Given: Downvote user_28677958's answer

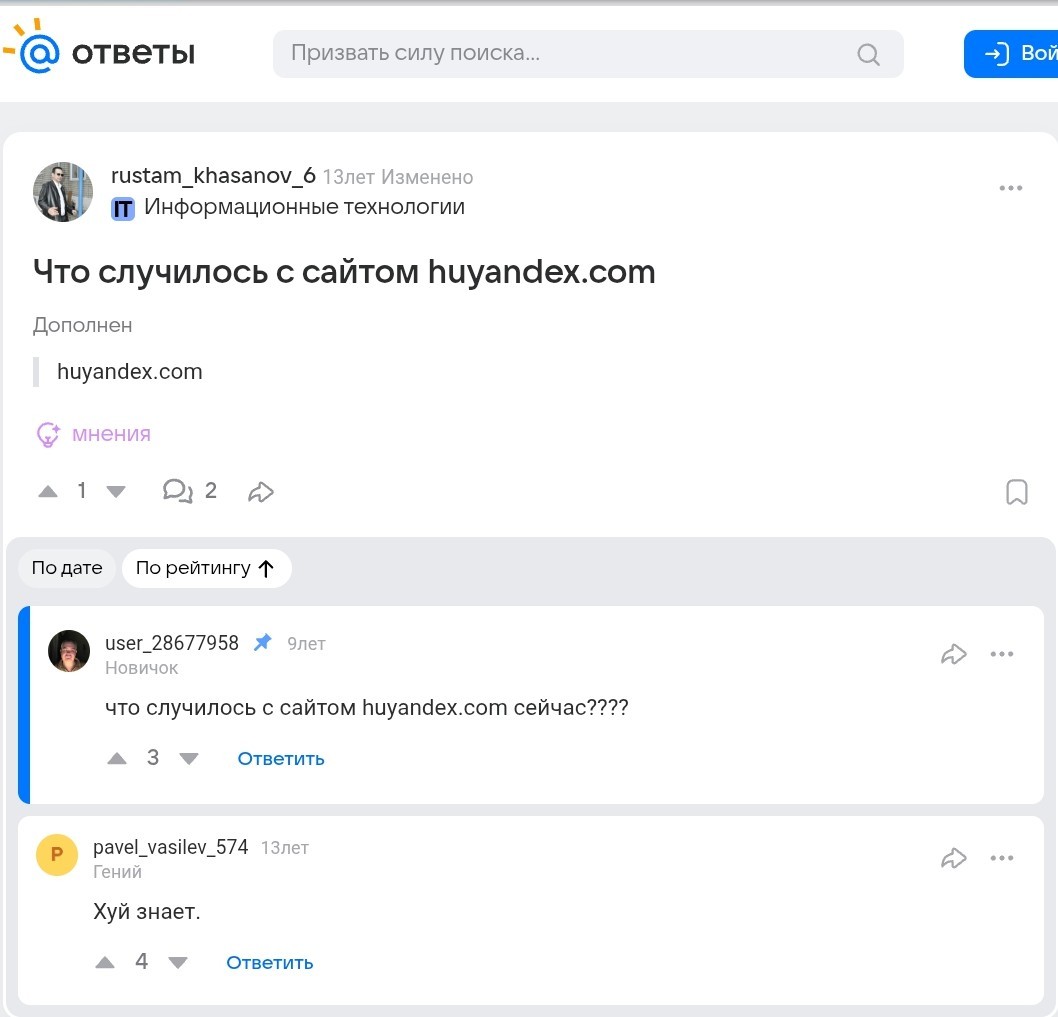Looking at the screenshot, I should pyautogui.click(x=189, y=759).
